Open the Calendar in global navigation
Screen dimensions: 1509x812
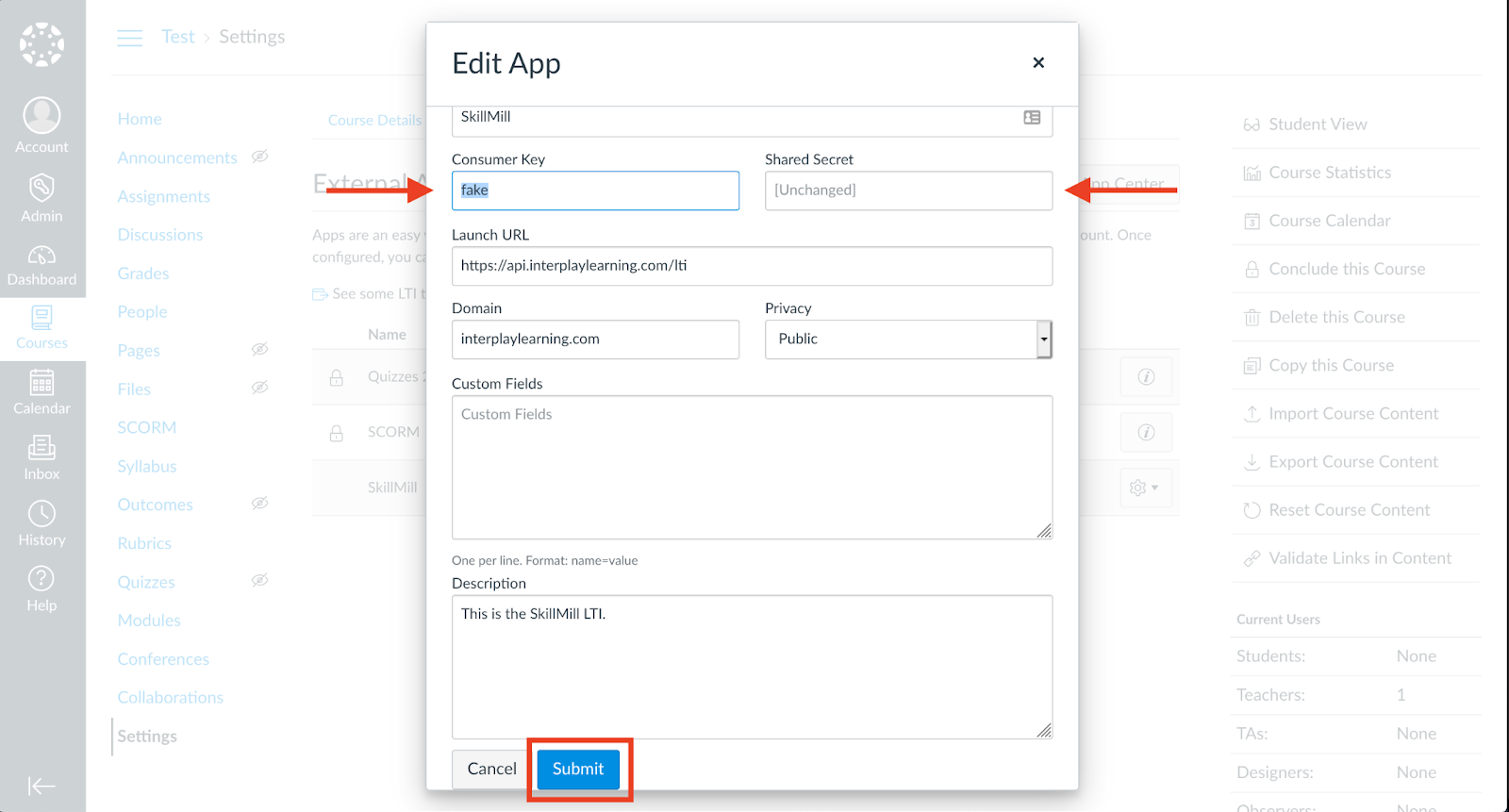pyautogui.click(x=41, y=392)
